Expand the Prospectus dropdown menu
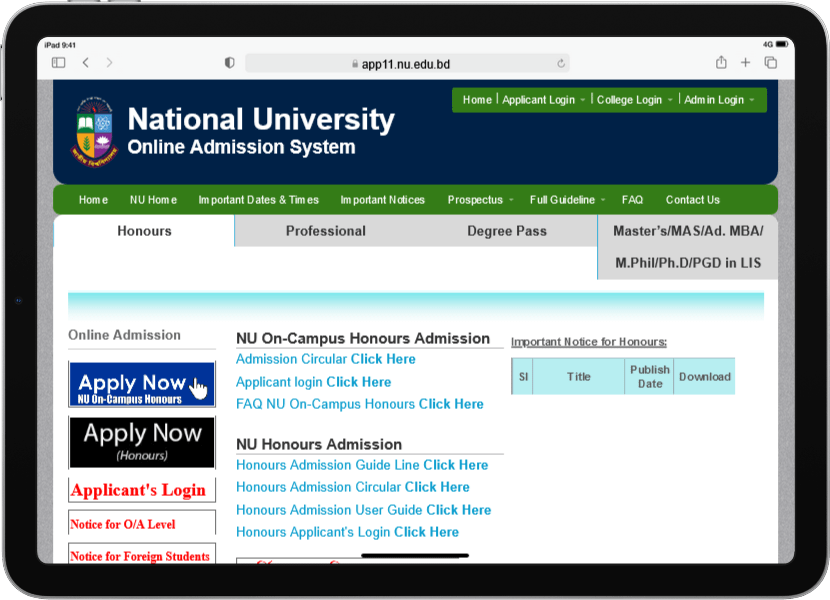The image size is (830, 600). pos(480,200)
